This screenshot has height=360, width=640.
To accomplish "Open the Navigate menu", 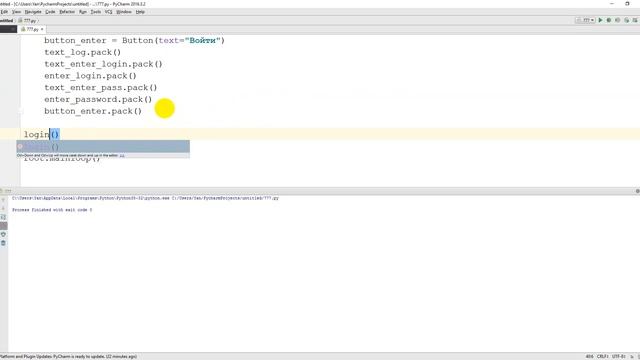I will [33, 12].
